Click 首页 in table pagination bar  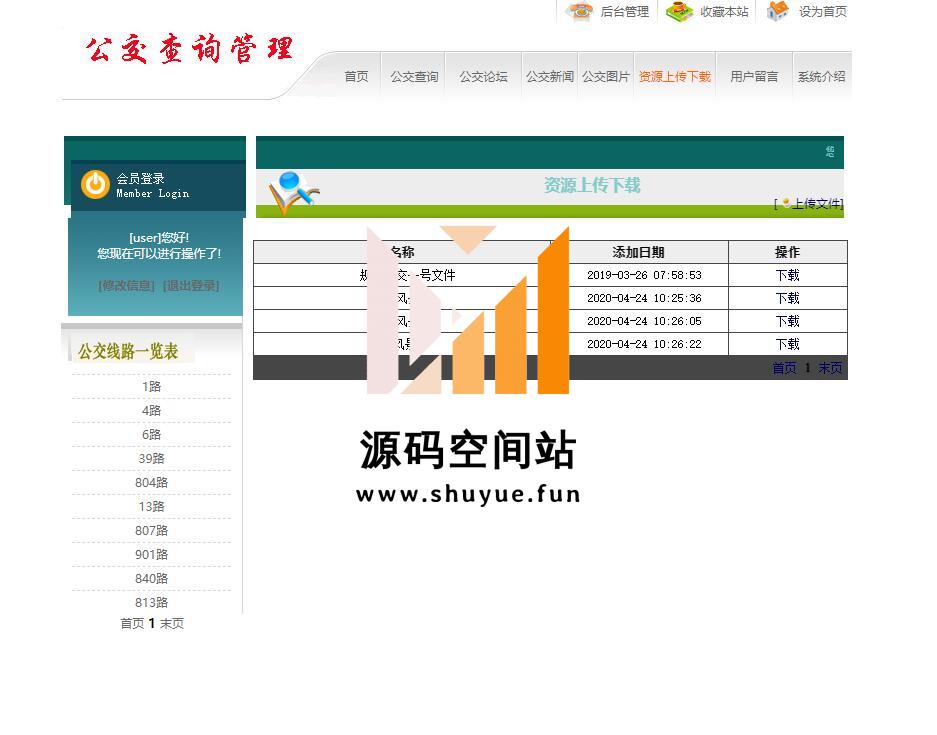(784, 368)
